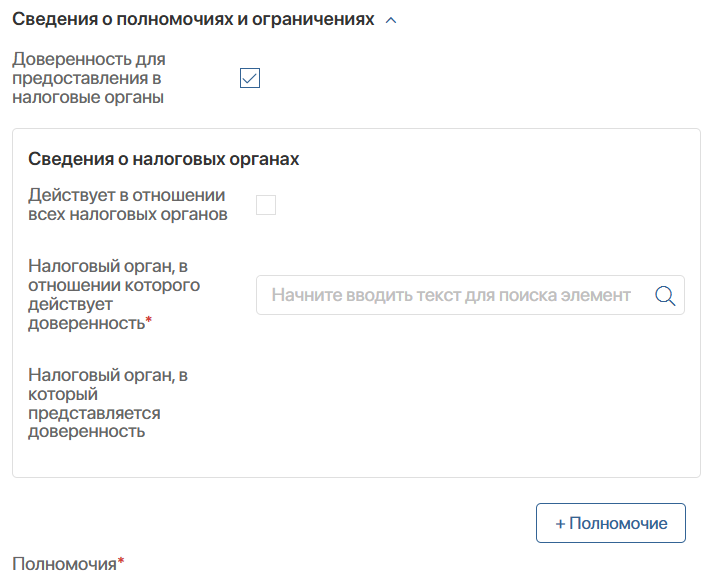The height and width of the screenshot is (585, 709).
Task: Click placeholder text «Начните вводить текст для поиска»
Action: (450, 295)
